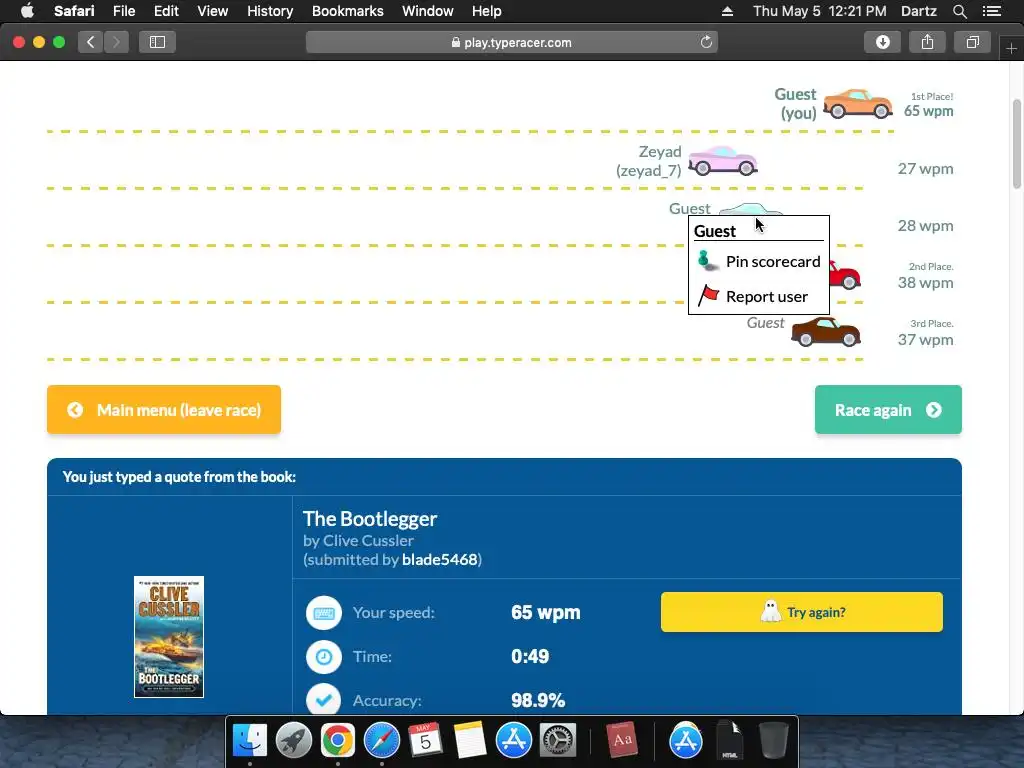Viewport: 1024px width, 768px height.
Task: Click the 65 wpm first place score
Action: tap(928, 111)
